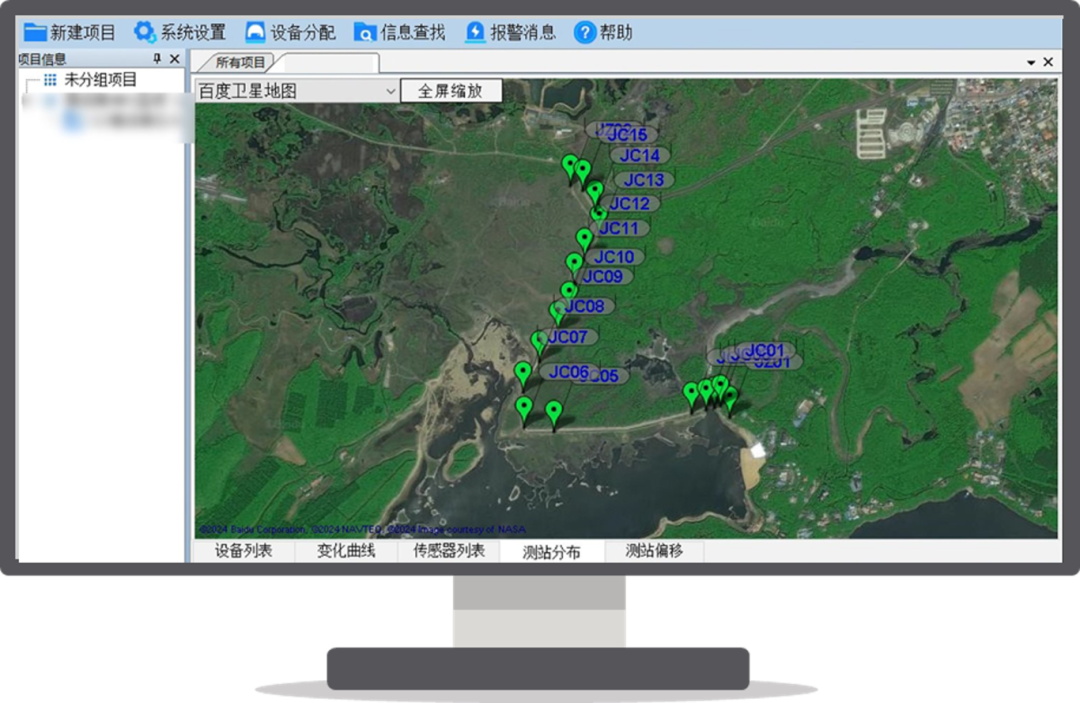The width and height of the screenshot is (1080, 703).
Task: Select the JC07 station label on map
Action: pos(568,337)
